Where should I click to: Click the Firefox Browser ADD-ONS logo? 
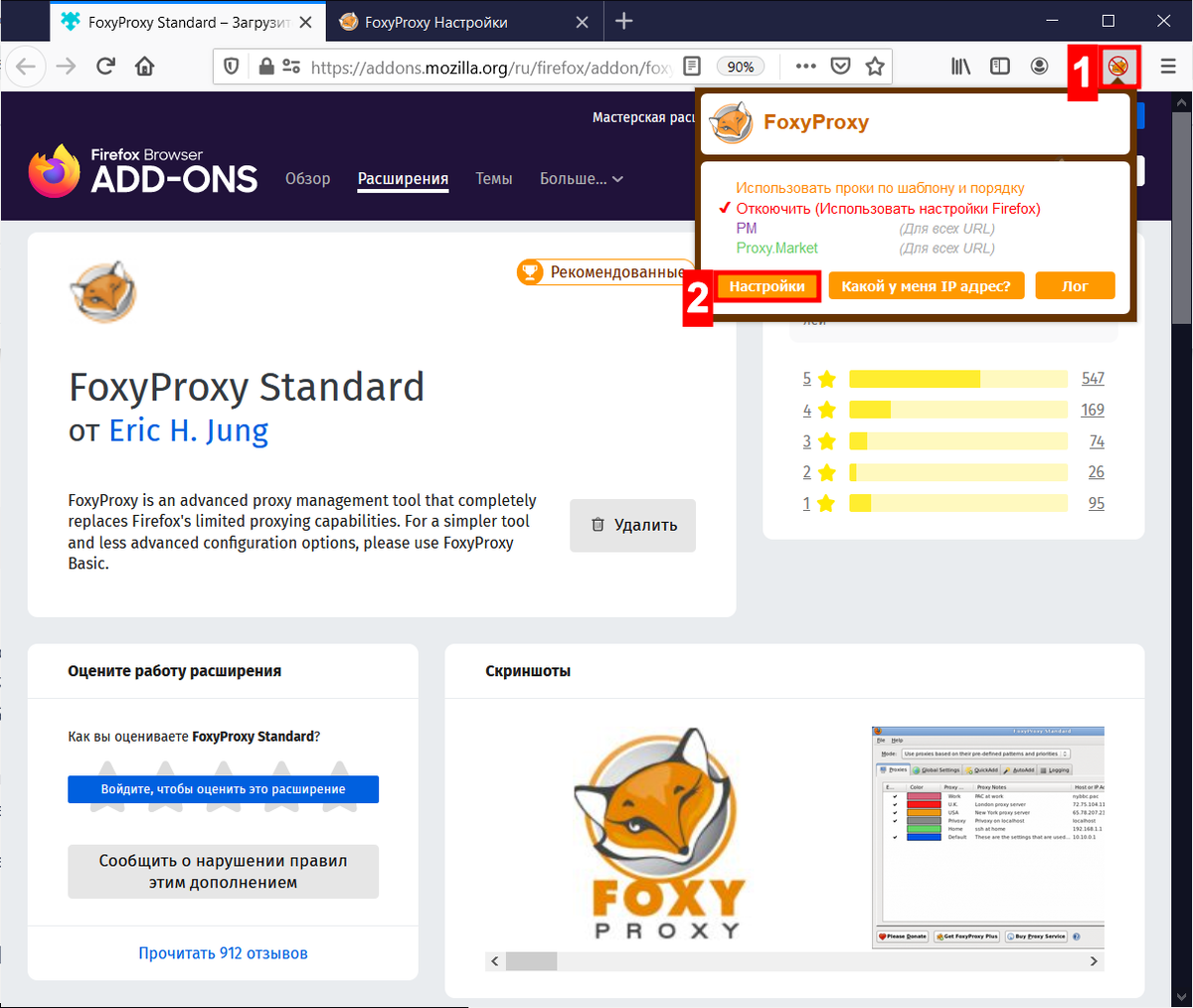143,171
